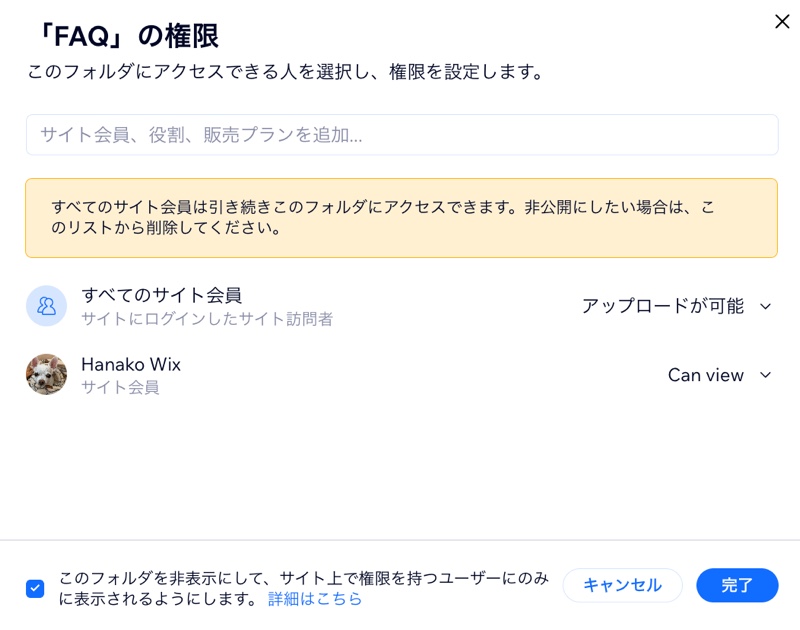Click the folder access description text below title
The height and width of the screenshot is (630, 800).
[x=286, y=71]
